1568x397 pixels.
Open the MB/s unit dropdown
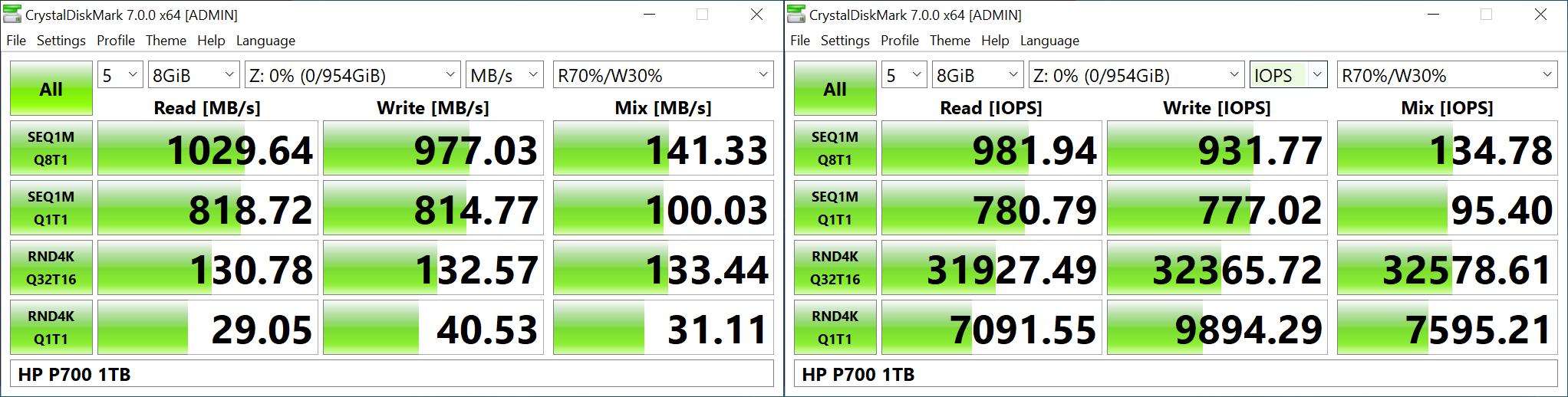pos(504,75)
